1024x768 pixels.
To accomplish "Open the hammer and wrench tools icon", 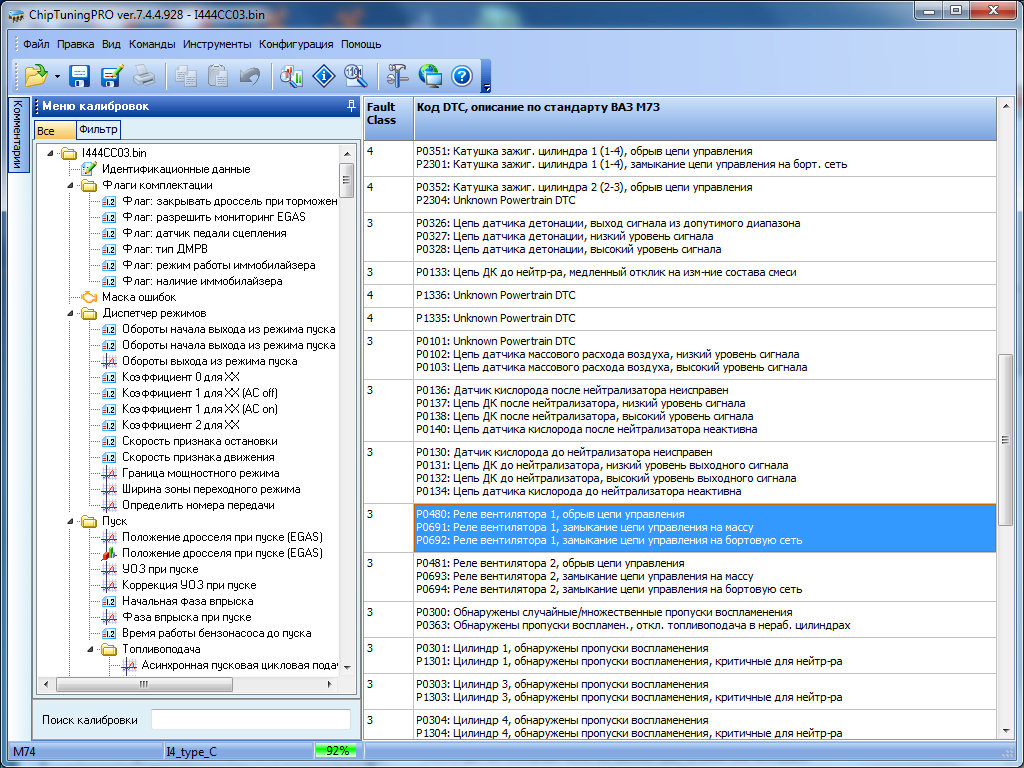I will point(398,75).
